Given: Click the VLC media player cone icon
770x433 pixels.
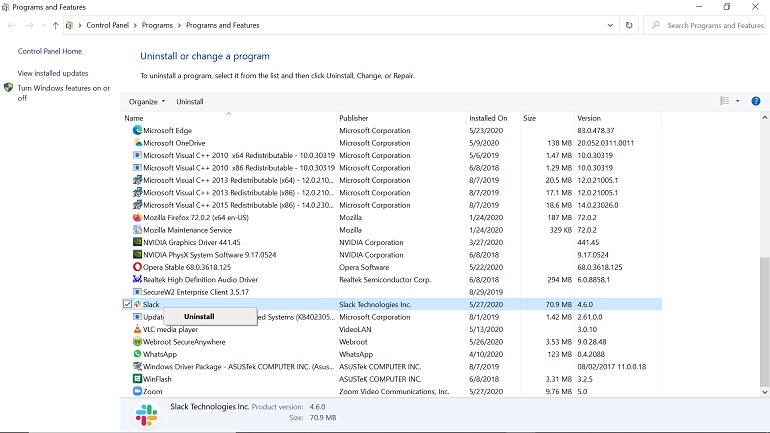Looking at the screenshot, I should click(138, 329).
